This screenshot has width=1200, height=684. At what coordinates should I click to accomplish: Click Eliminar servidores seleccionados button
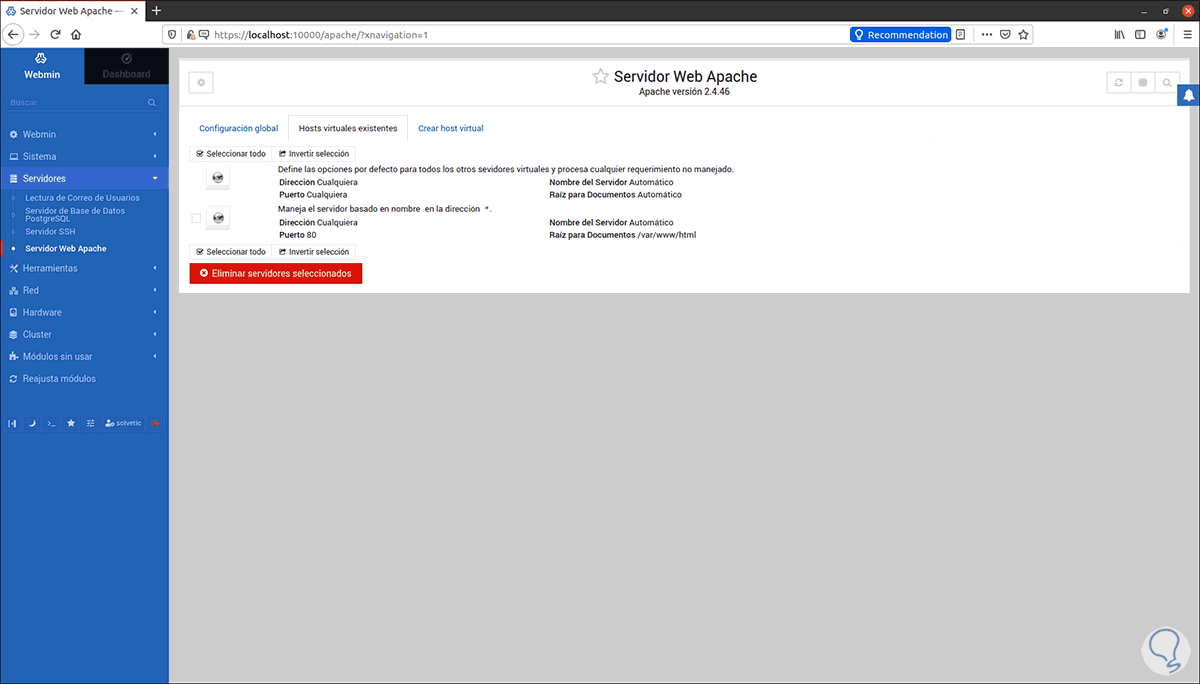click(x=276, y=273)
